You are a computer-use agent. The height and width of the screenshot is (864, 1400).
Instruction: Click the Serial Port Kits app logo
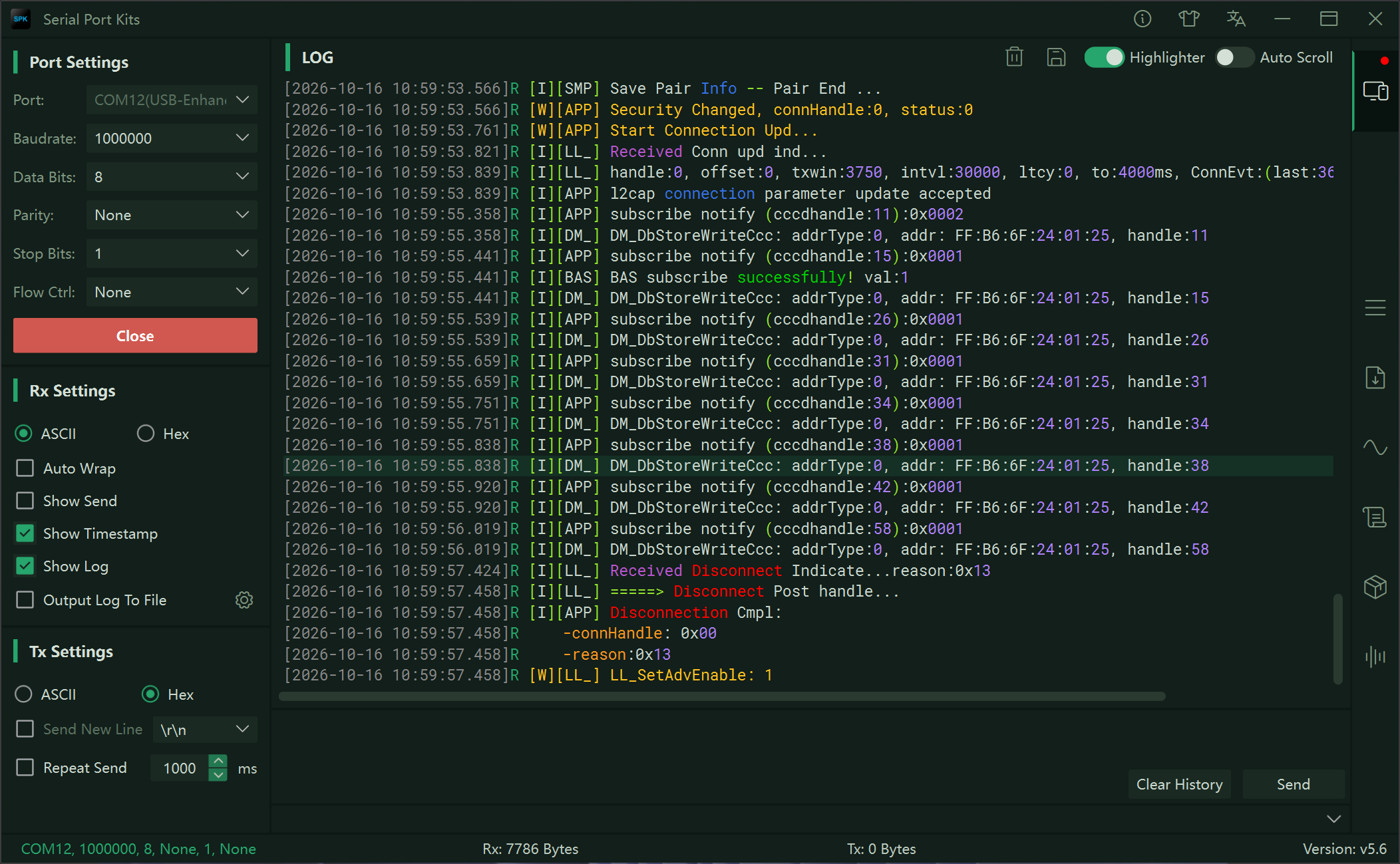pyautogui.click(x=21, y=19)
